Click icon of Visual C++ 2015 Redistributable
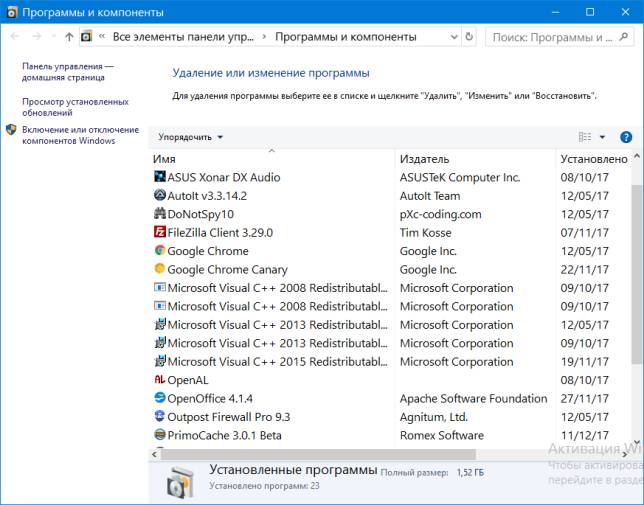Screen dimensions: 644x505 point(159,361)
